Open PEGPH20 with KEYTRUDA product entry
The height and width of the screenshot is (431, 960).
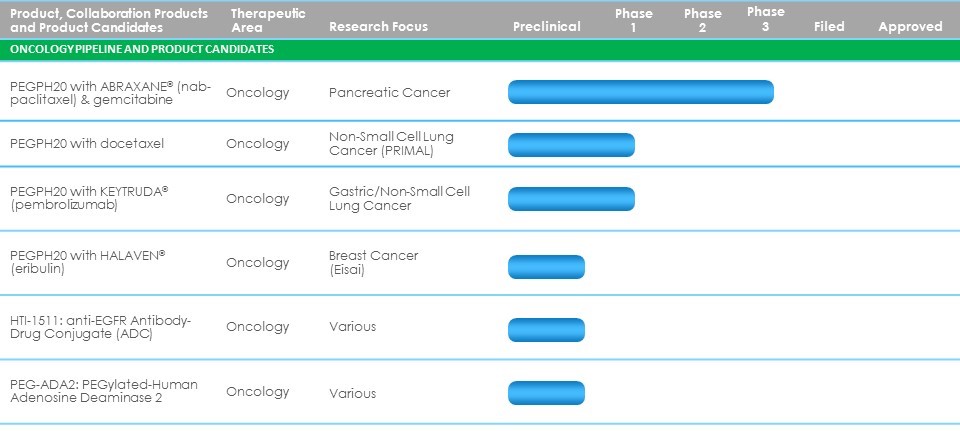coord(88,198)
